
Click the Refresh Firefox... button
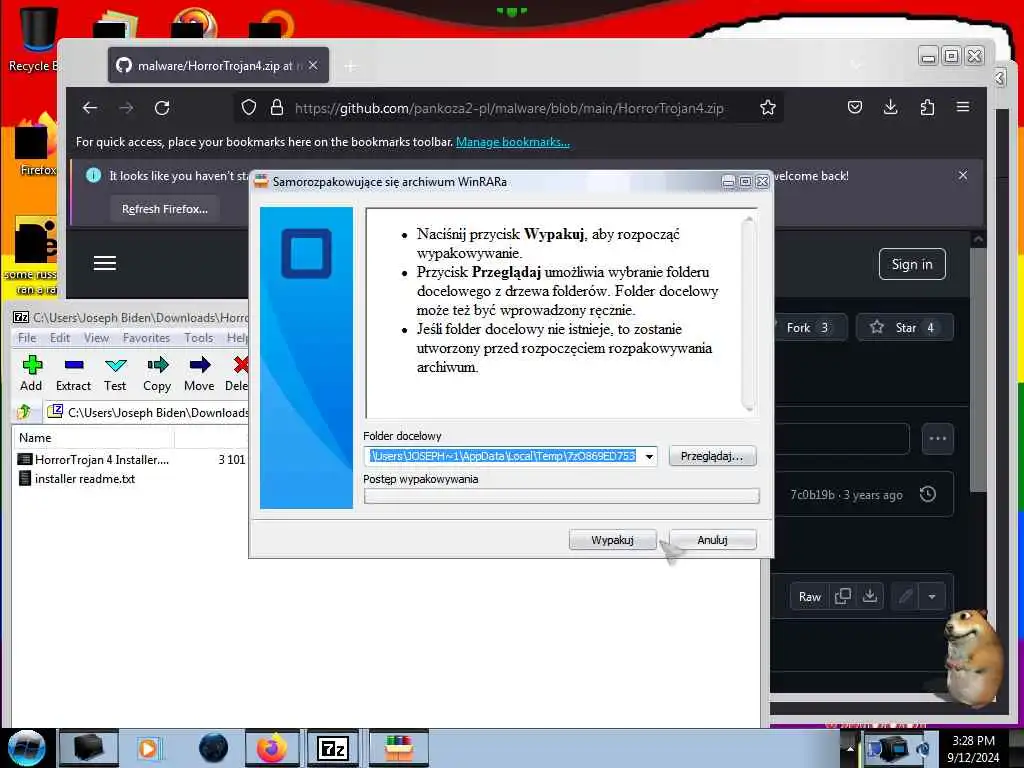point(165,209)
